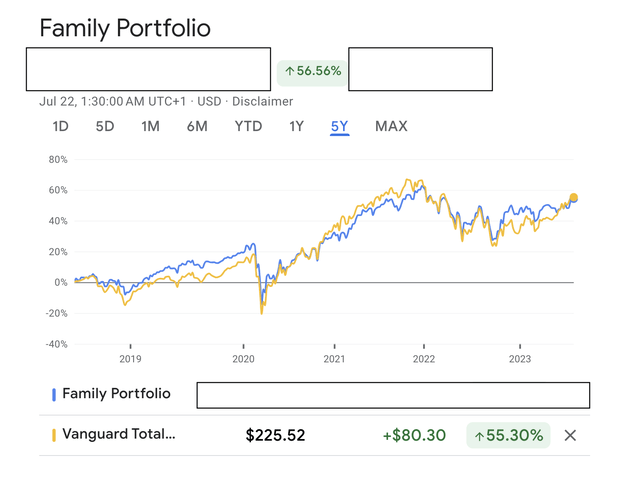Click the 56.56% gain badge
Screen dimensions: 640x479
[x=313, y=71]
